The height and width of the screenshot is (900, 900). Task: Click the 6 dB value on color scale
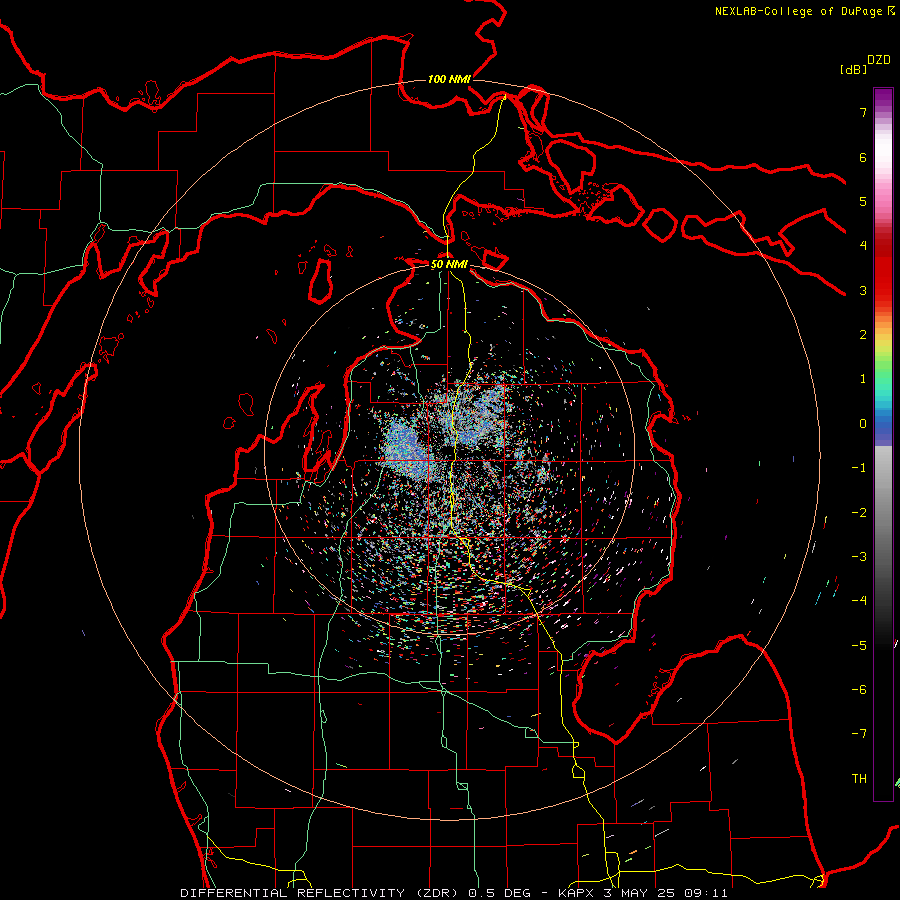[863, 157]
